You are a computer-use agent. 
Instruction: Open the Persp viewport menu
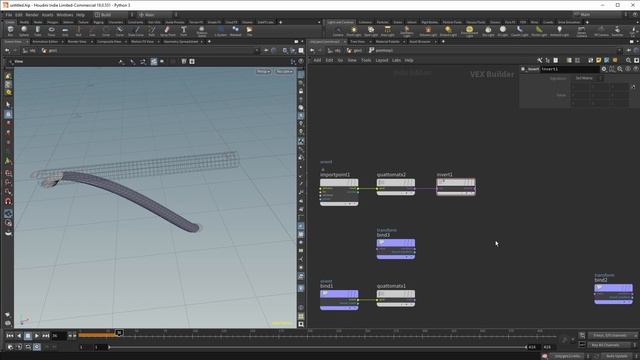pyautogui.click(x=263, y=71)
